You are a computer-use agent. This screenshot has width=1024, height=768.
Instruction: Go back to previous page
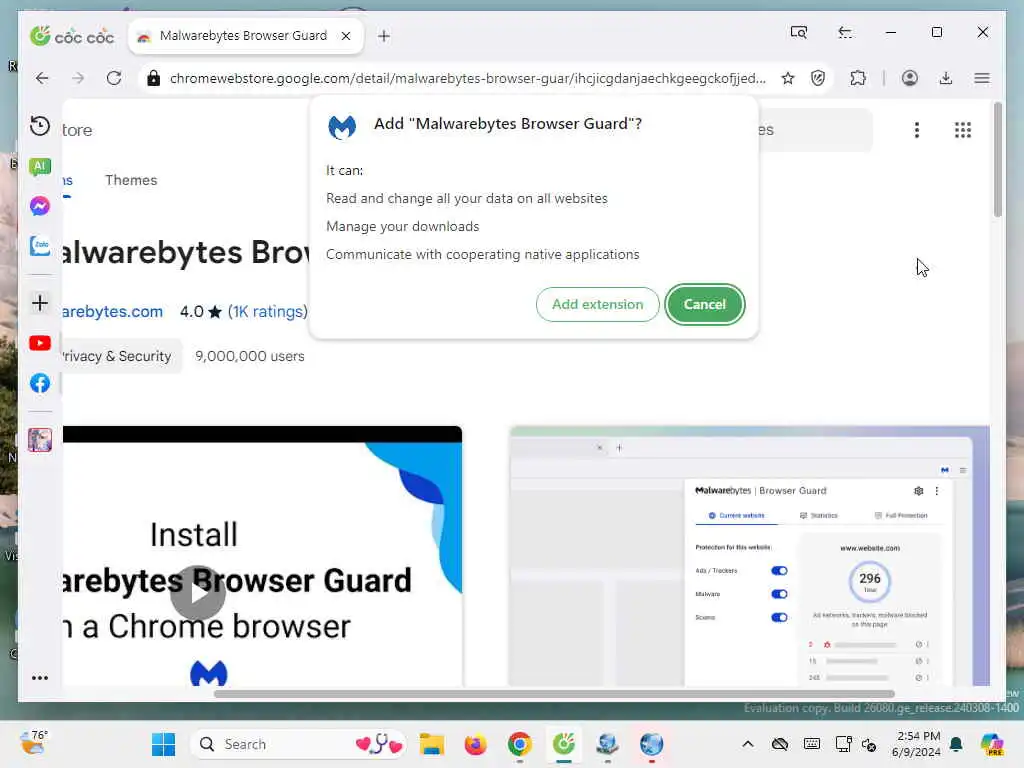[x=42, y=78]
